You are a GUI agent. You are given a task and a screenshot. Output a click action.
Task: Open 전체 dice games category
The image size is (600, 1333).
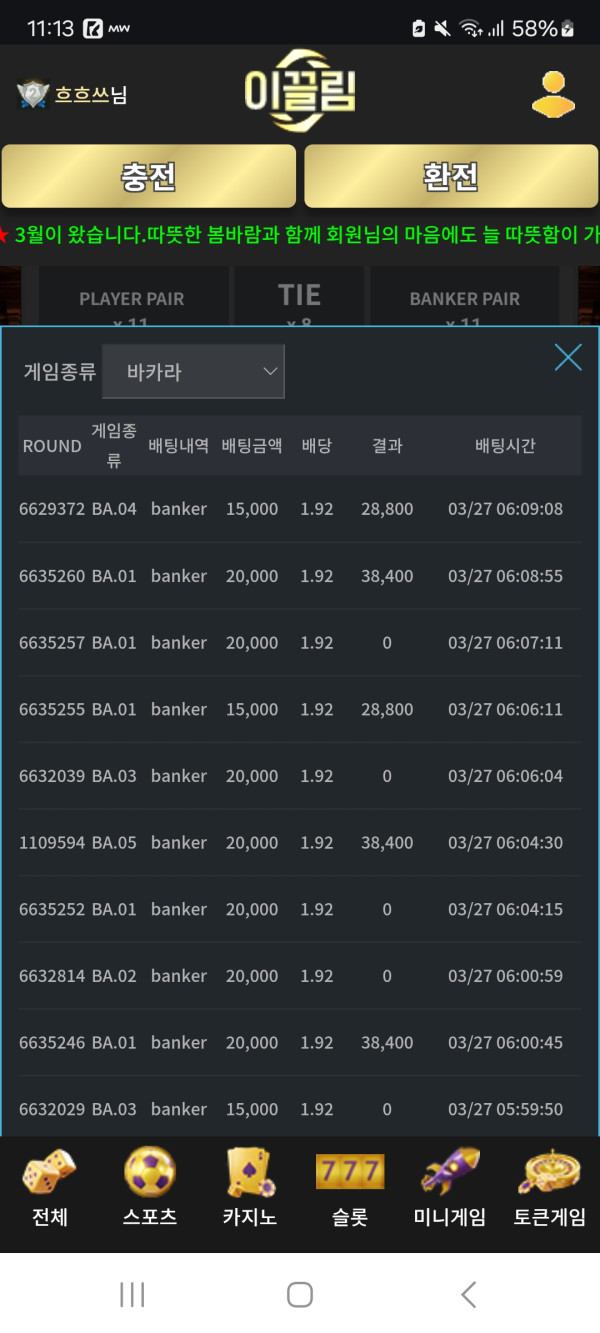(x=50, y=1189)
